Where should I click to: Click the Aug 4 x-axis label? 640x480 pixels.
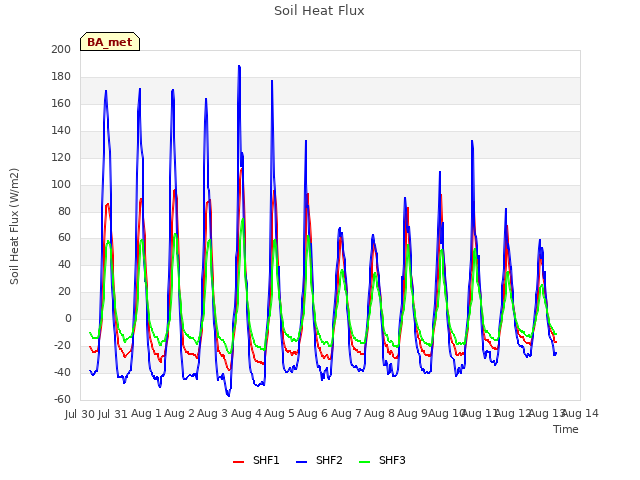tap(246, 413)
